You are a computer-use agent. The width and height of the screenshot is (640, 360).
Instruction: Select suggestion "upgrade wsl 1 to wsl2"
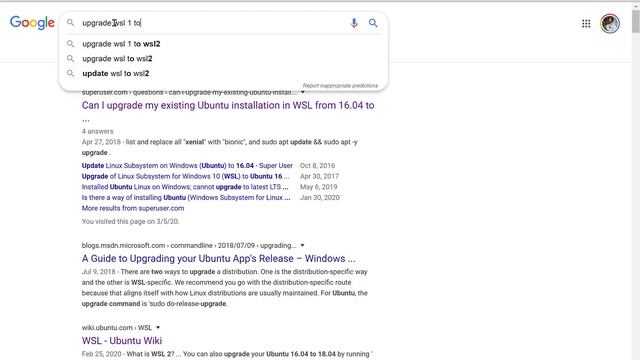coord(224,44)
